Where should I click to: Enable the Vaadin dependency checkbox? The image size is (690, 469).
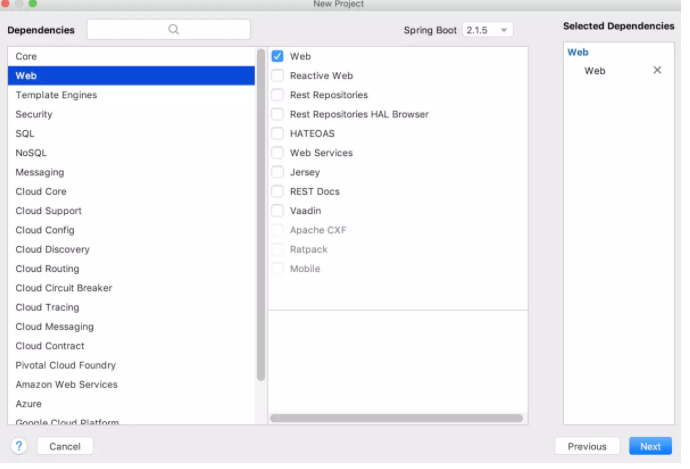(x=278, y=211)
